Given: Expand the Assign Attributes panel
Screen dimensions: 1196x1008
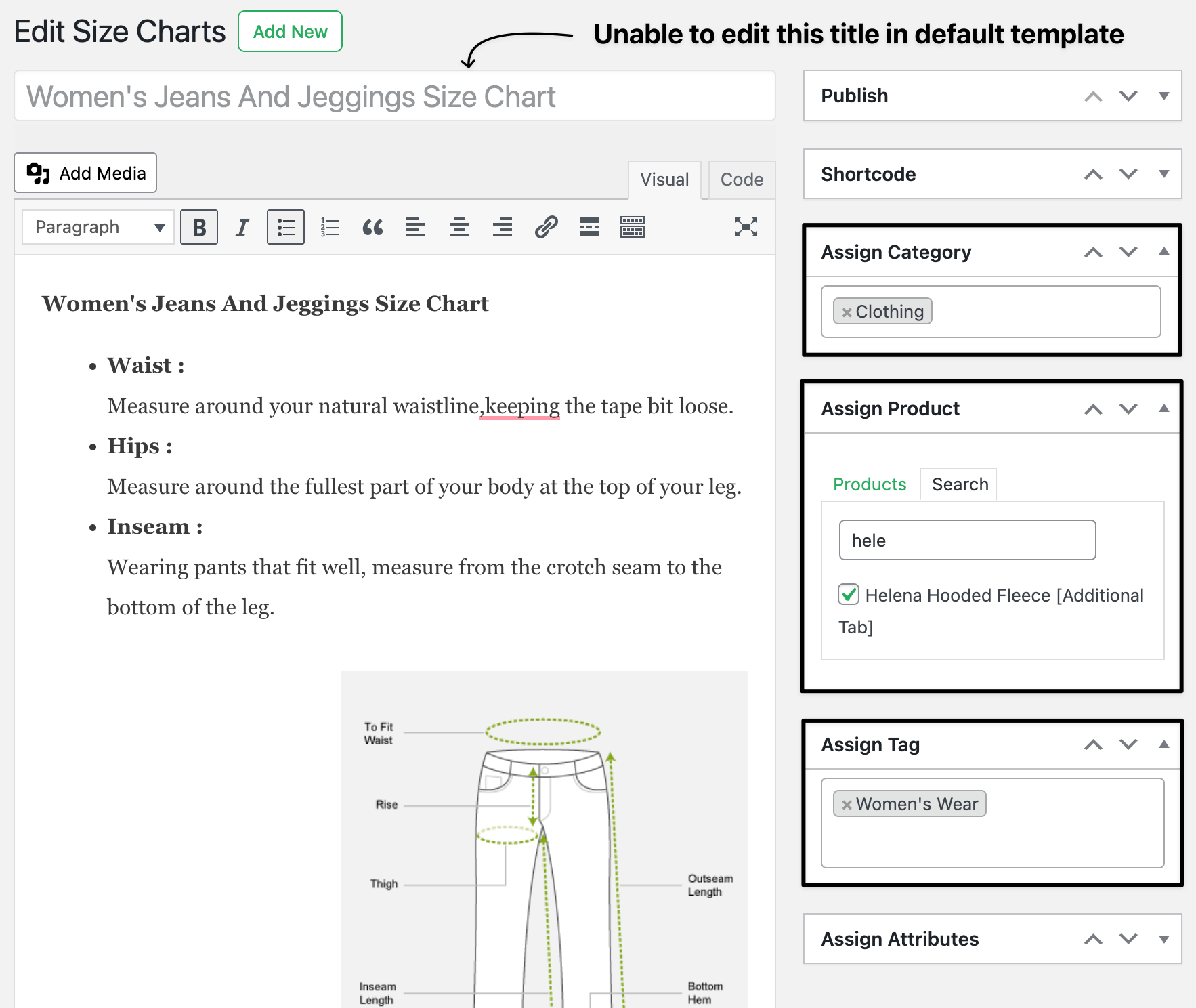Looking at the screenshot, I should coord(1164,939).
